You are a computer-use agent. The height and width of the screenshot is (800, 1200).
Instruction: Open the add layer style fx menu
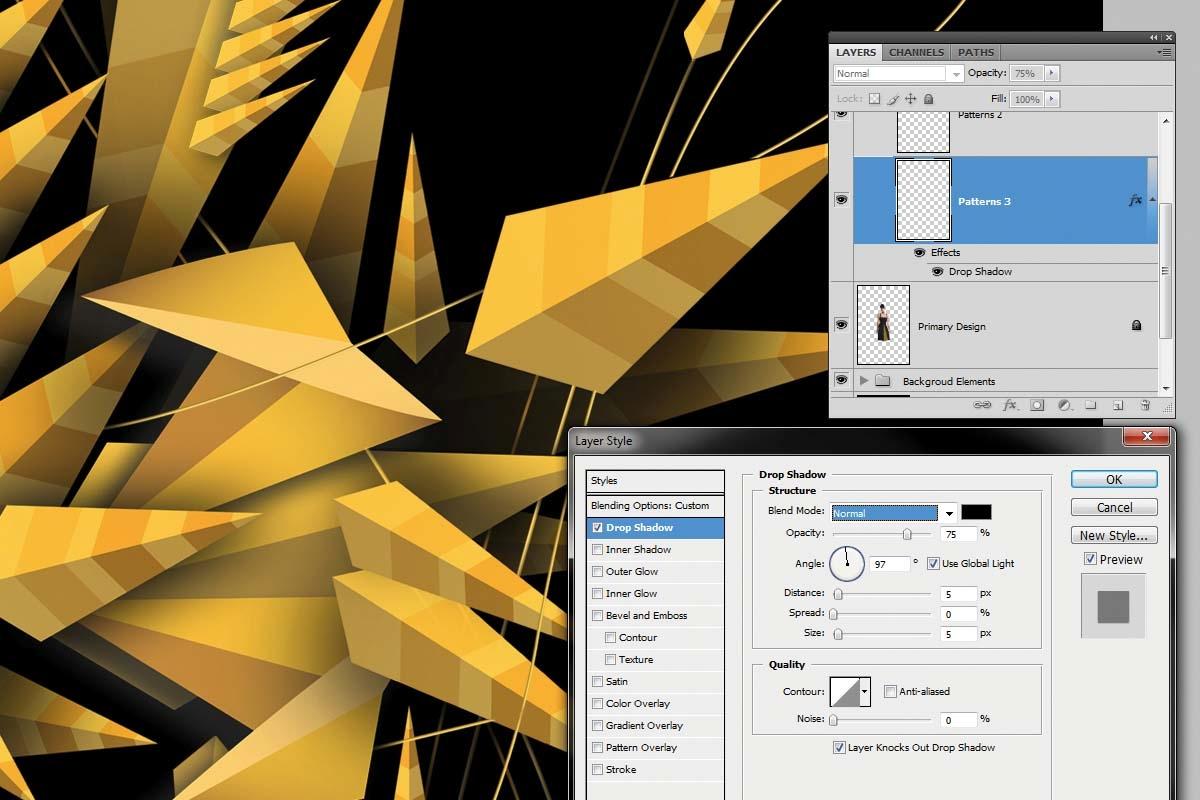point(1010,406)
